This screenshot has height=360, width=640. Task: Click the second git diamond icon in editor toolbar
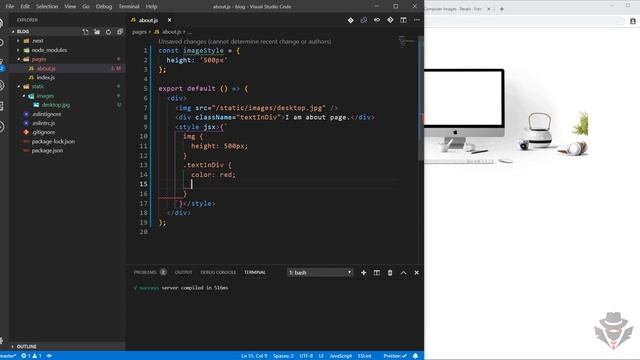[x=390, y=20]
